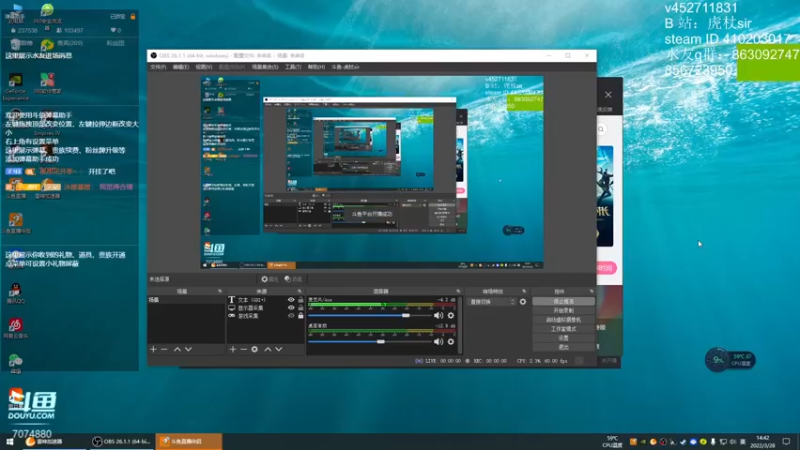Pop out the sources dock panel
This screenshot has height=450, width=800.
(299, 291)
